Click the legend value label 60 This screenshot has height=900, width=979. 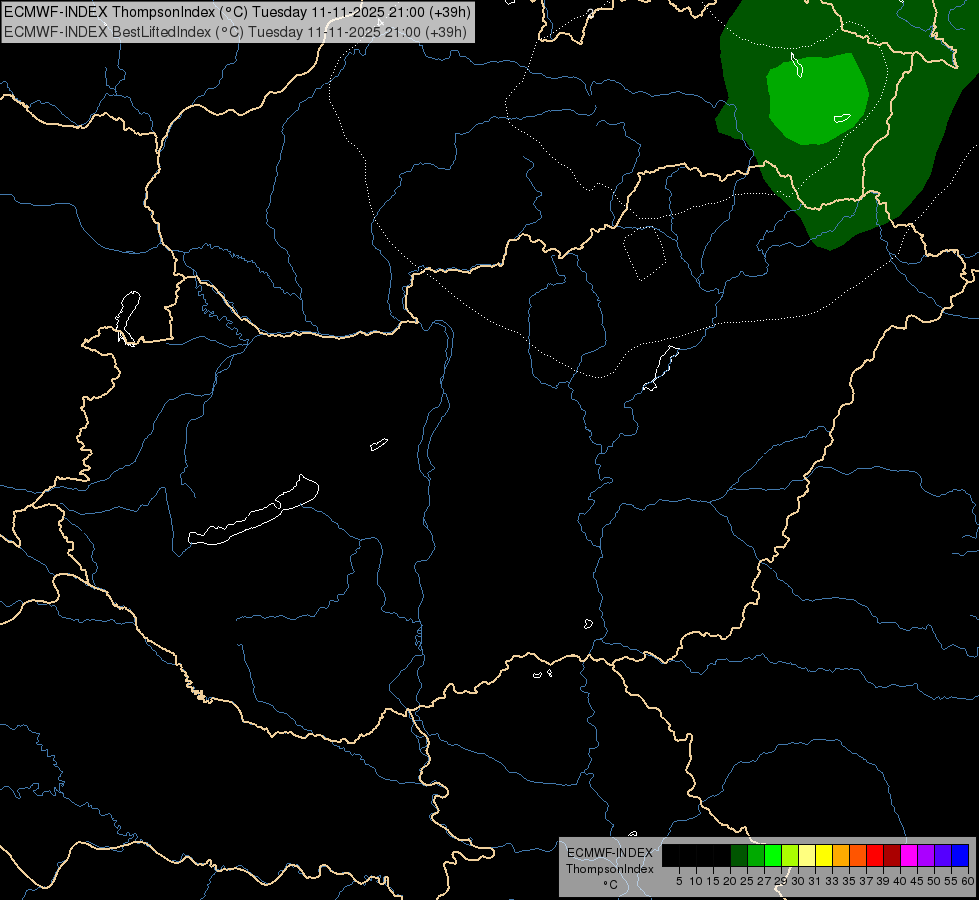click(968, 881)
